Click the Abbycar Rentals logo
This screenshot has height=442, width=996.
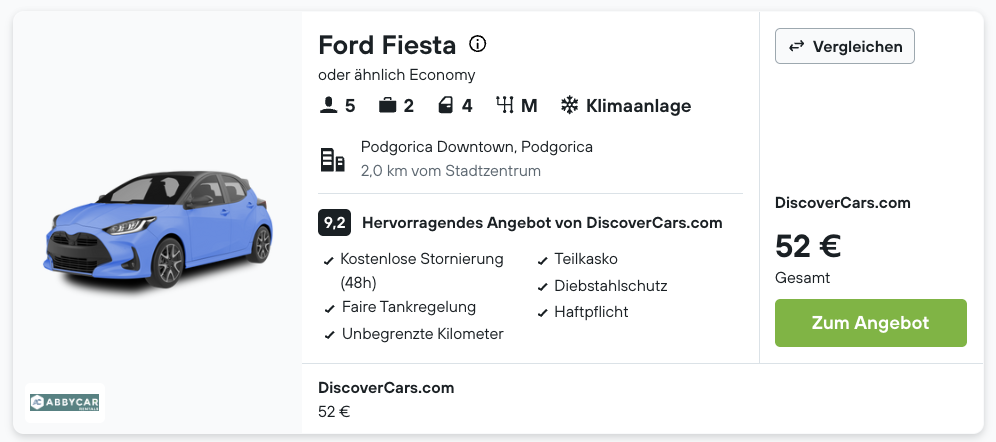tap(65, 403)
